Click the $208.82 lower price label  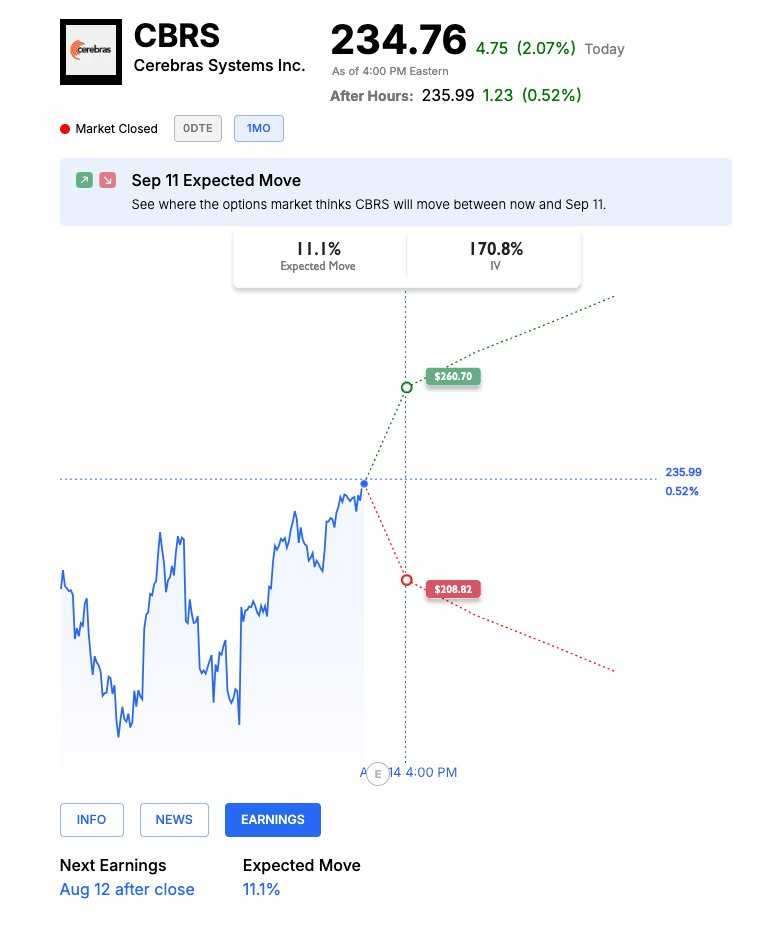(453, 589)
